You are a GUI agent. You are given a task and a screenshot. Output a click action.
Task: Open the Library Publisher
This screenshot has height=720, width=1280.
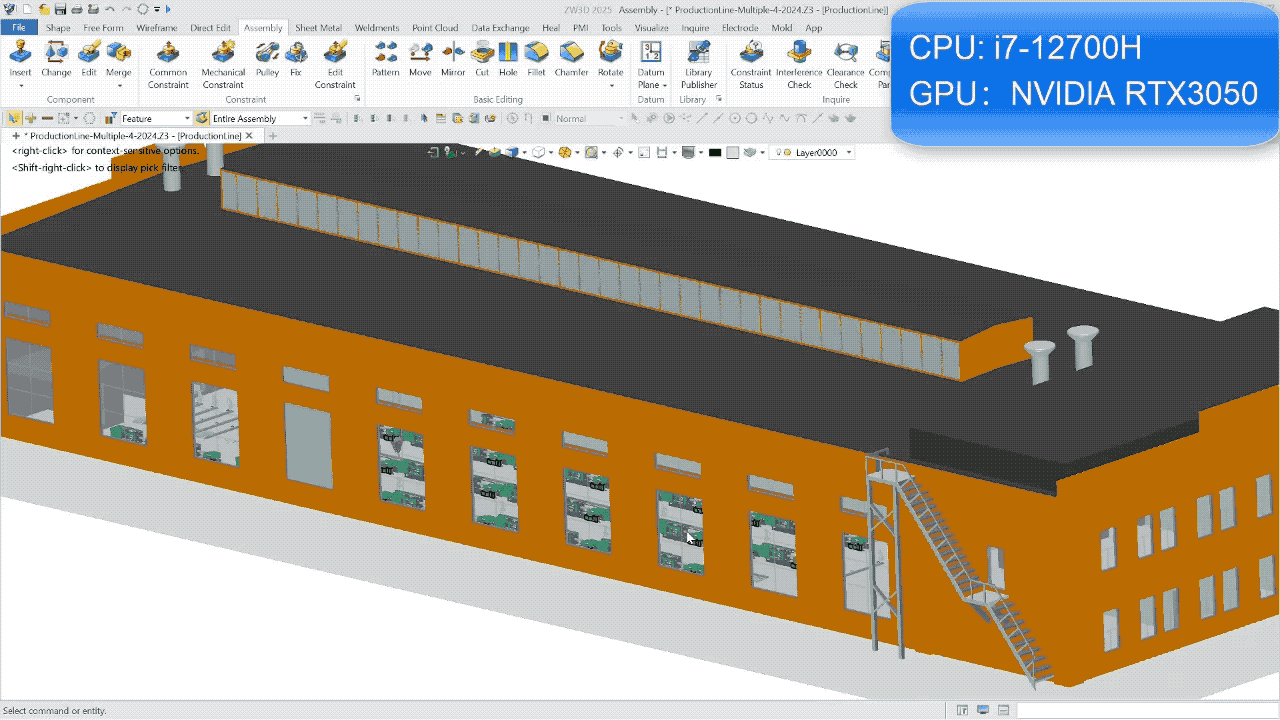699,64
